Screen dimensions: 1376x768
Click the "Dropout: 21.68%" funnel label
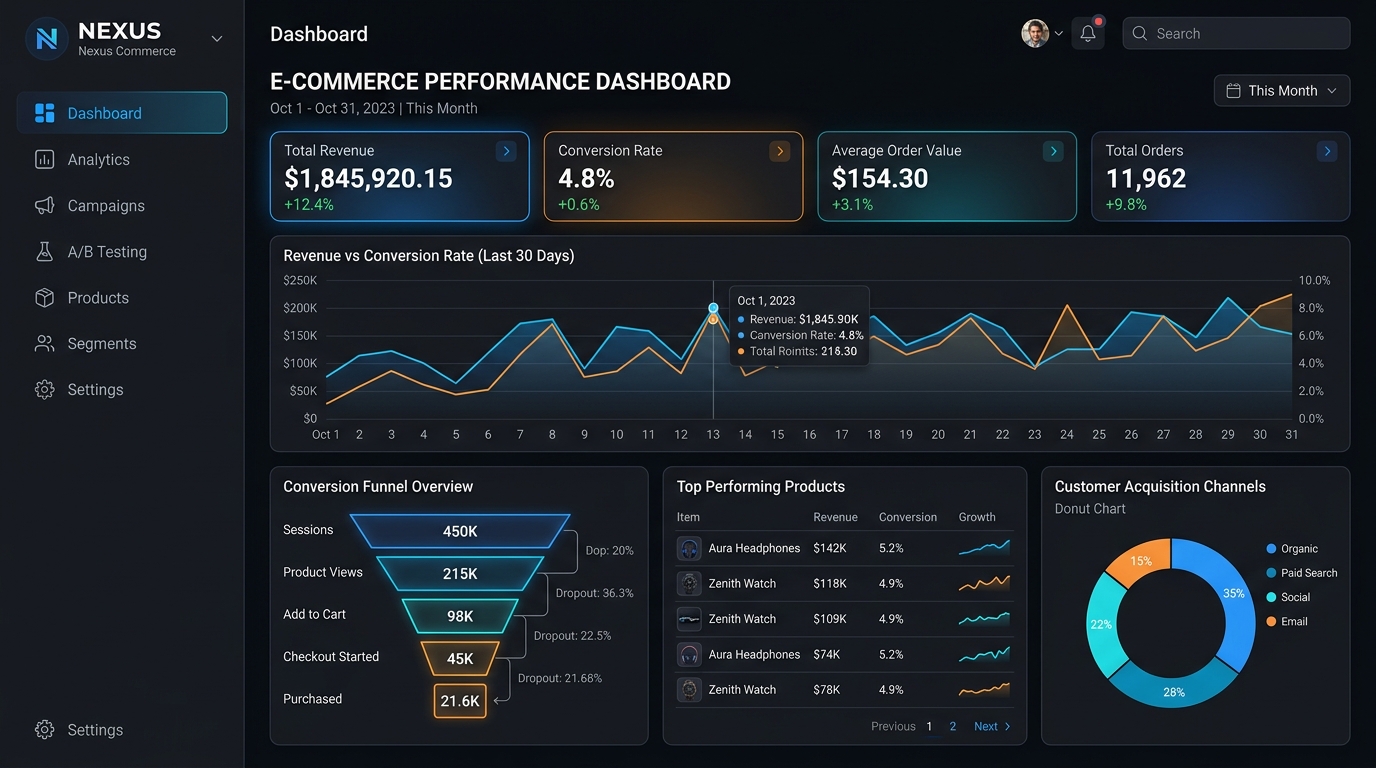tap(560, 678)
